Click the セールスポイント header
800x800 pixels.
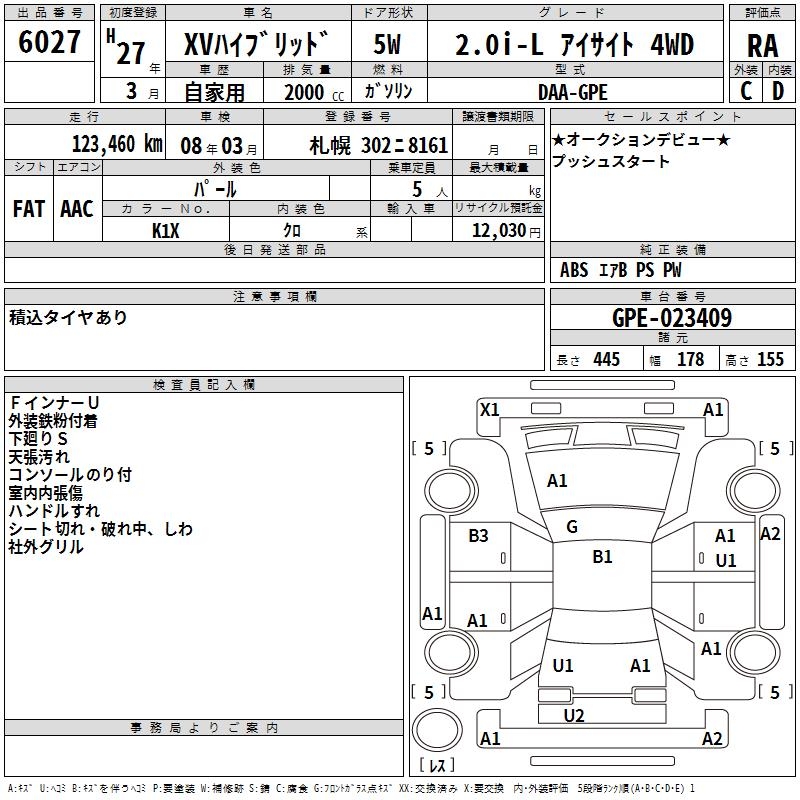coord(672,116)
